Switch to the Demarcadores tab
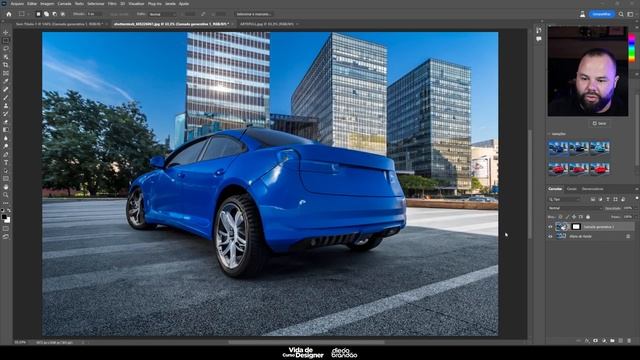The height and width of the screenshot is (360, 640). pos(593,189)
